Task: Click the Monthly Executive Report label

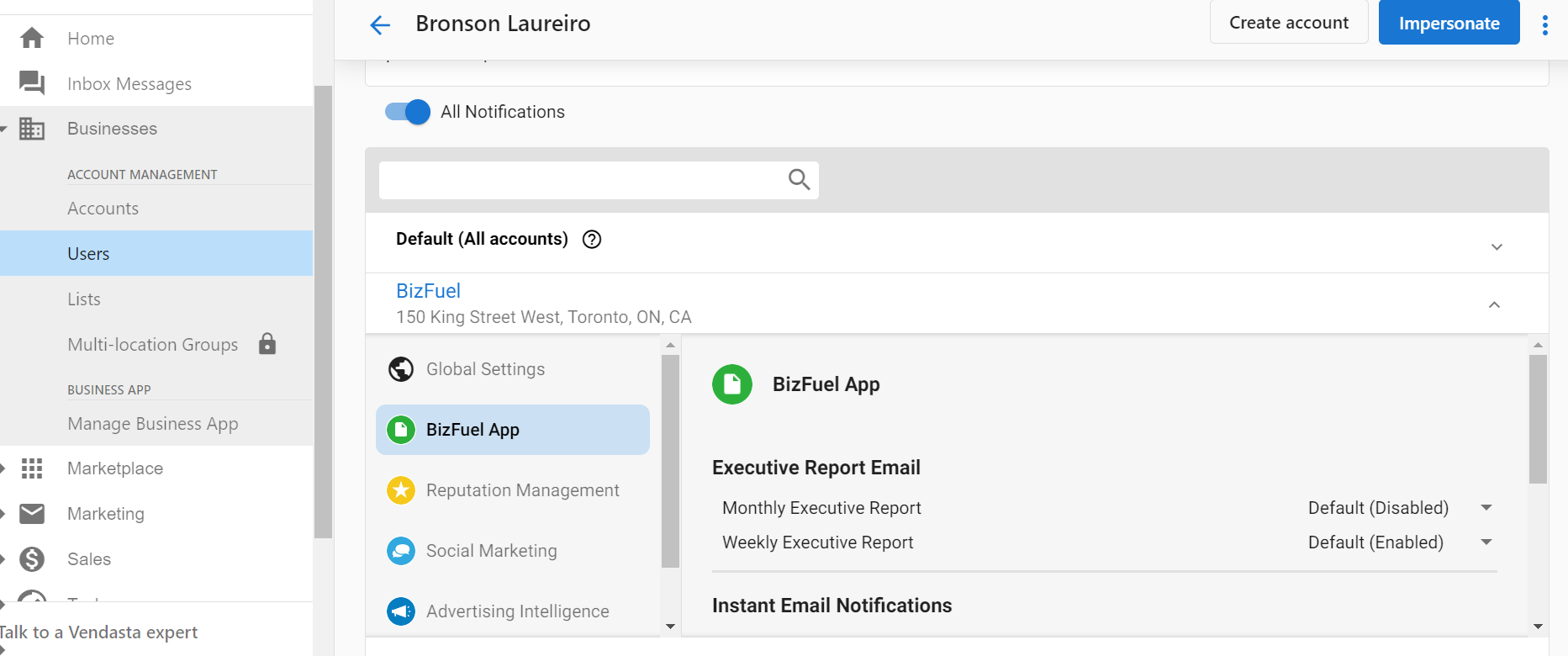Action: tap(821, 508)
